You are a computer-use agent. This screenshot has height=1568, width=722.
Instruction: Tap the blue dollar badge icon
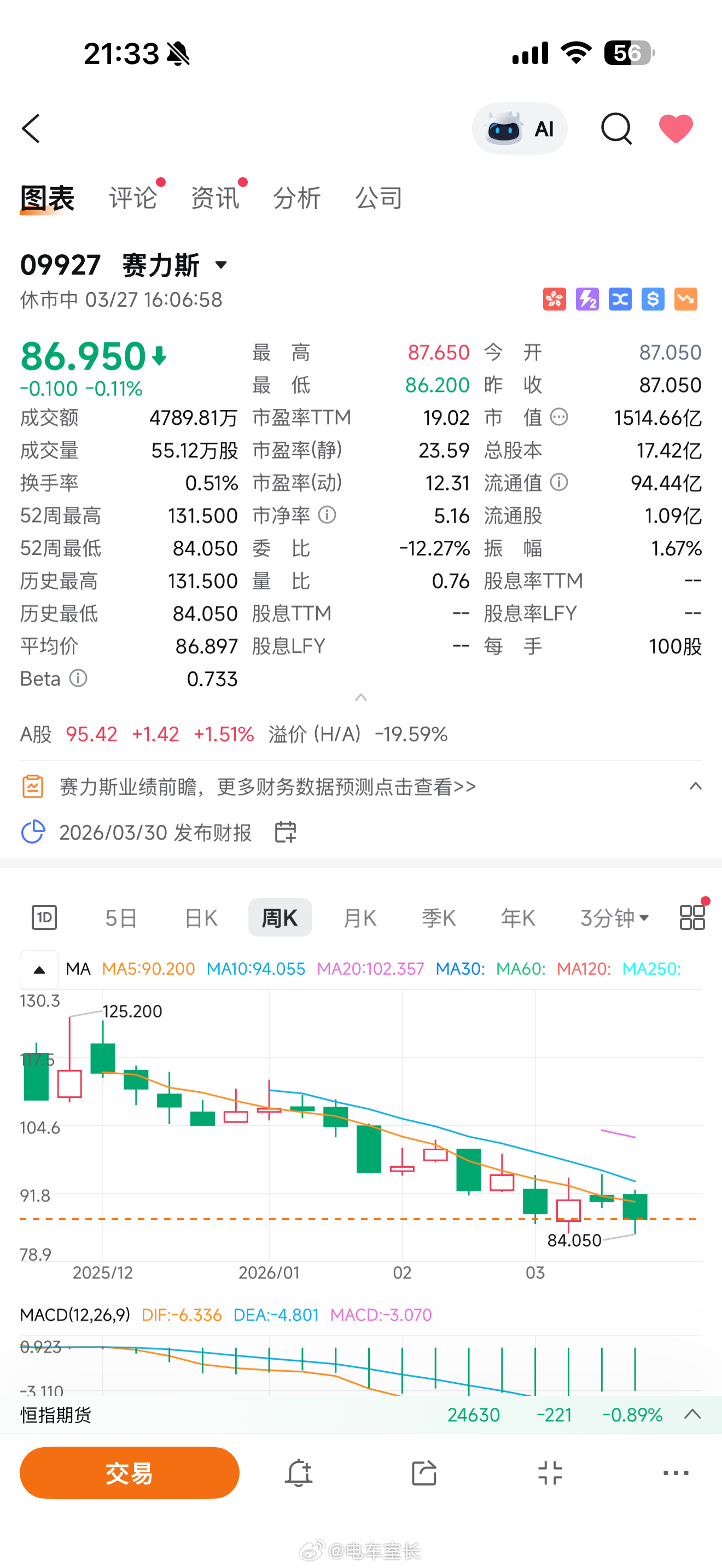tap(653, 300)
